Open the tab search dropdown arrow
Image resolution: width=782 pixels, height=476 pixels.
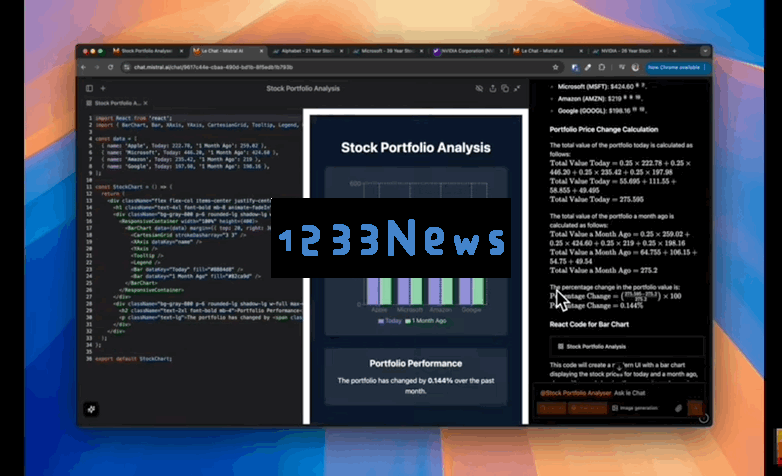pos(705,51)
